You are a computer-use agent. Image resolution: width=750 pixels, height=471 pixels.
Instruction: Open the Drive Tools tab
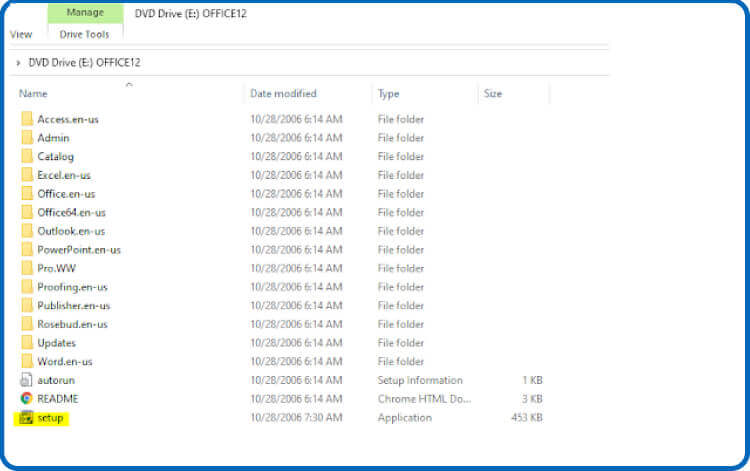[x=84, y=34]
